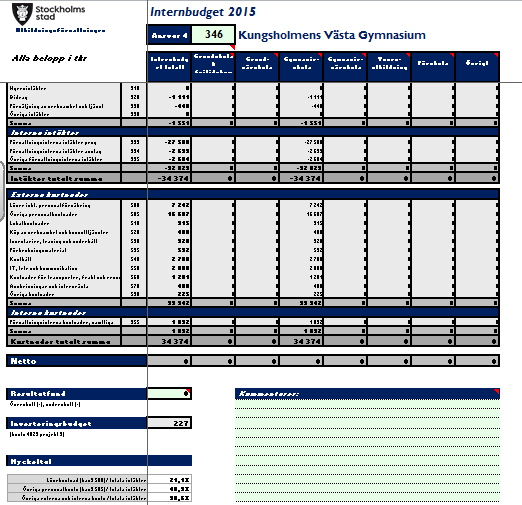Click 34 374 in the Internbudget totalt column

coord(175,341)
